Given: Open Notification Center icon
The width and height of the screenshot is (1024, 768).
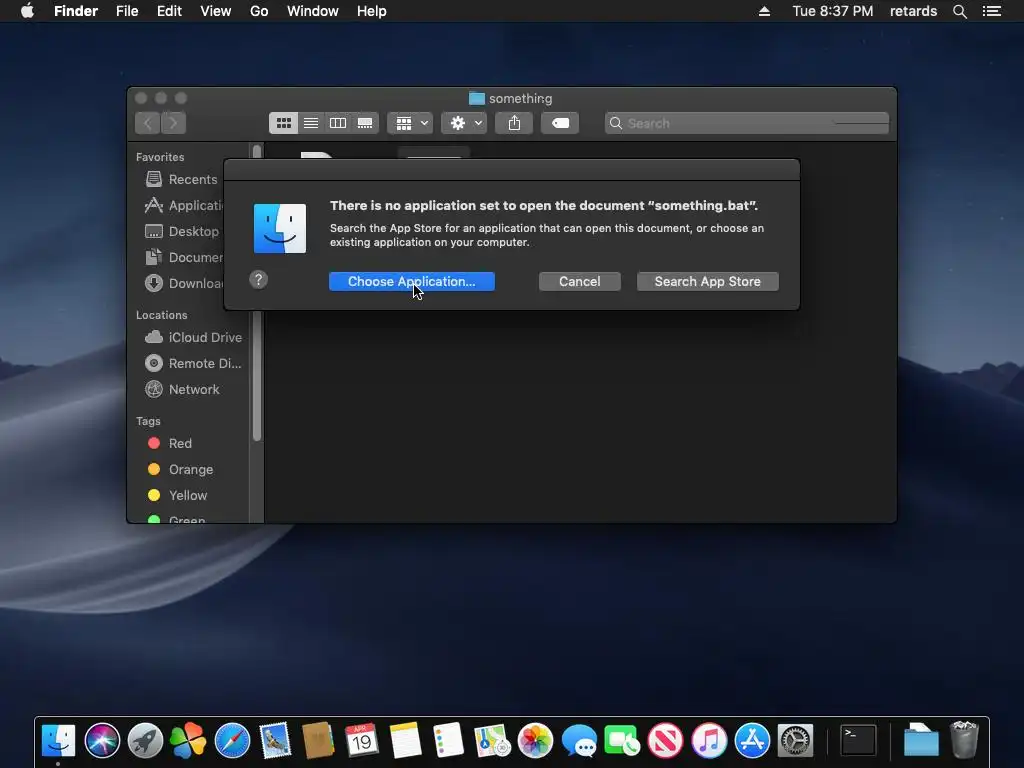Looking at the screenshot, I should coord(991,11).
